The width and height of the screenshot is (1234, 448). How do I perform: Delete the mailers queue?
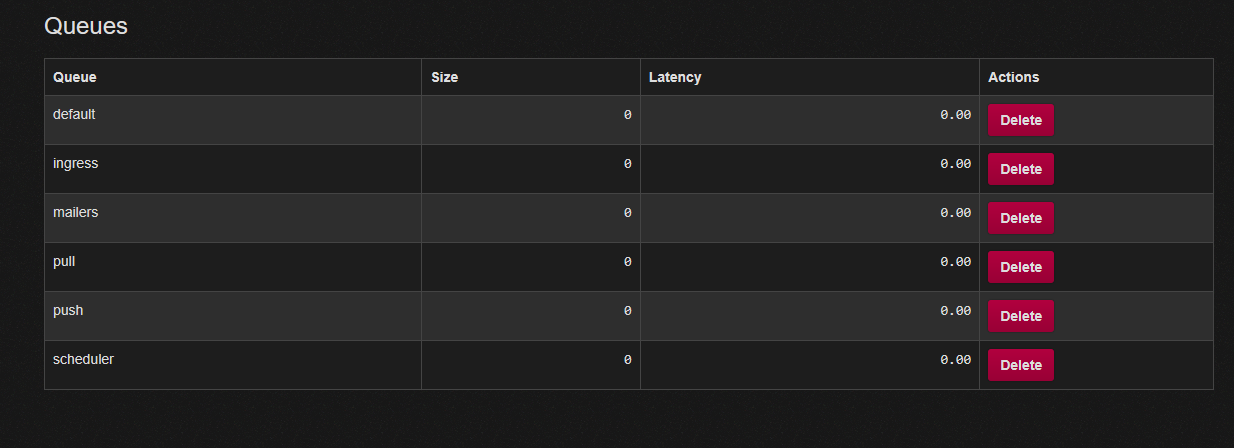[x=1020, y=218]
